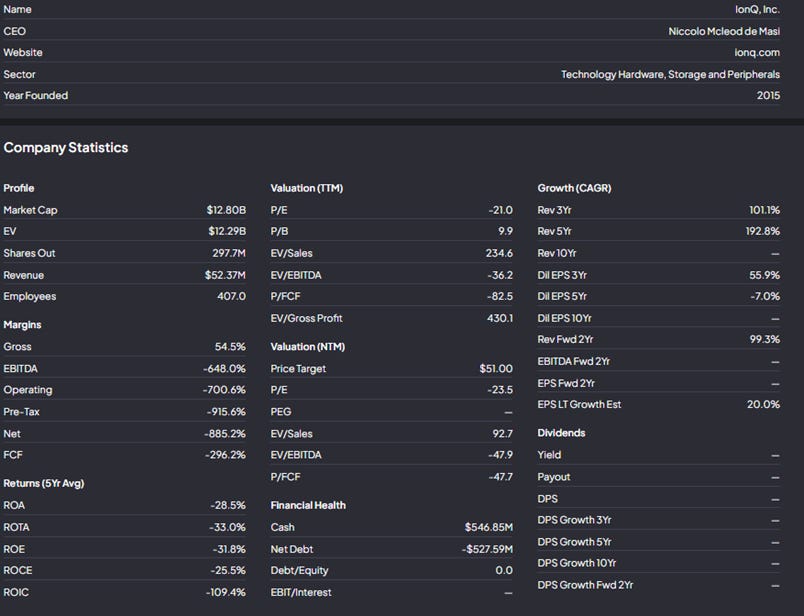
Task: Click the EBIT/Interest row label
Action: (x=301, y=592)
